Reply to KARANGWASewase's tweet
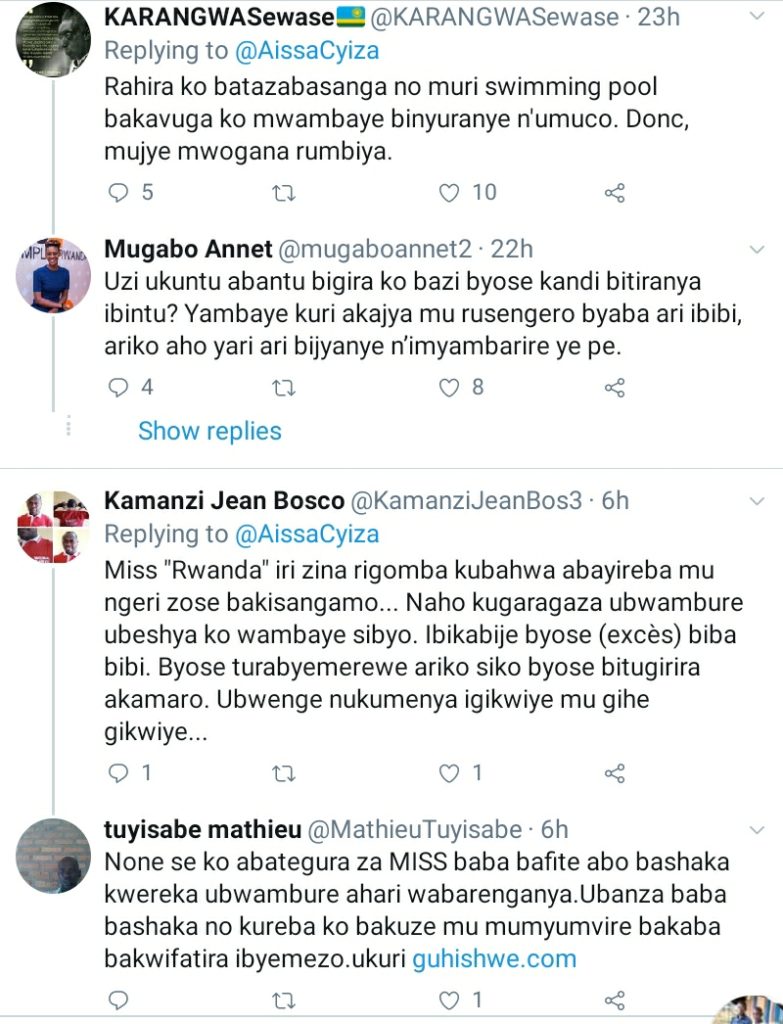Viewport: 783px width, 1024px height. click(x=119, y=192)
